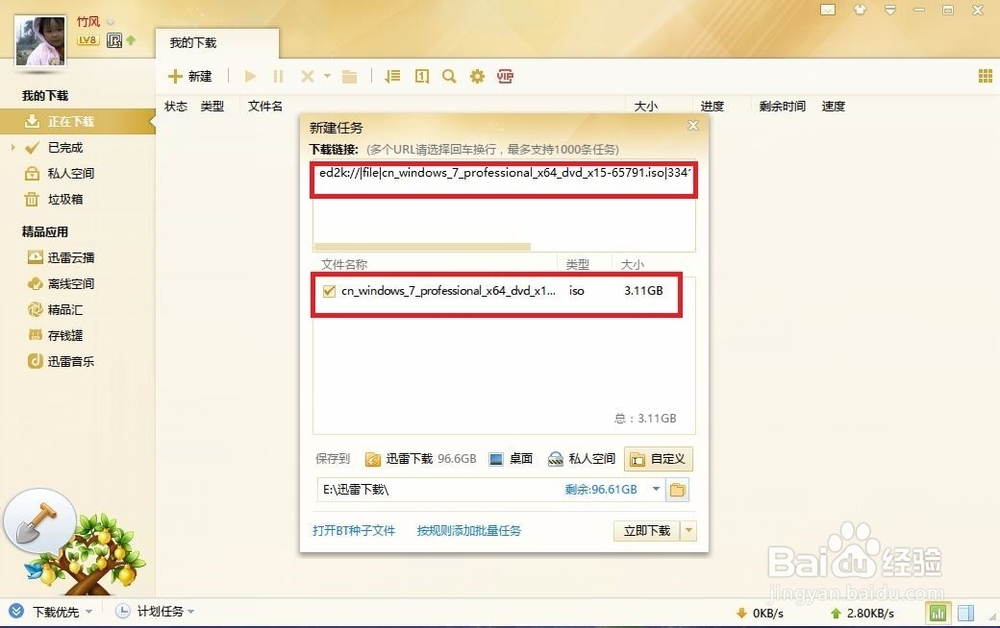Click 大小 column header in dialog
This screenshot has width=1000, height=628.
pos(632,265)
